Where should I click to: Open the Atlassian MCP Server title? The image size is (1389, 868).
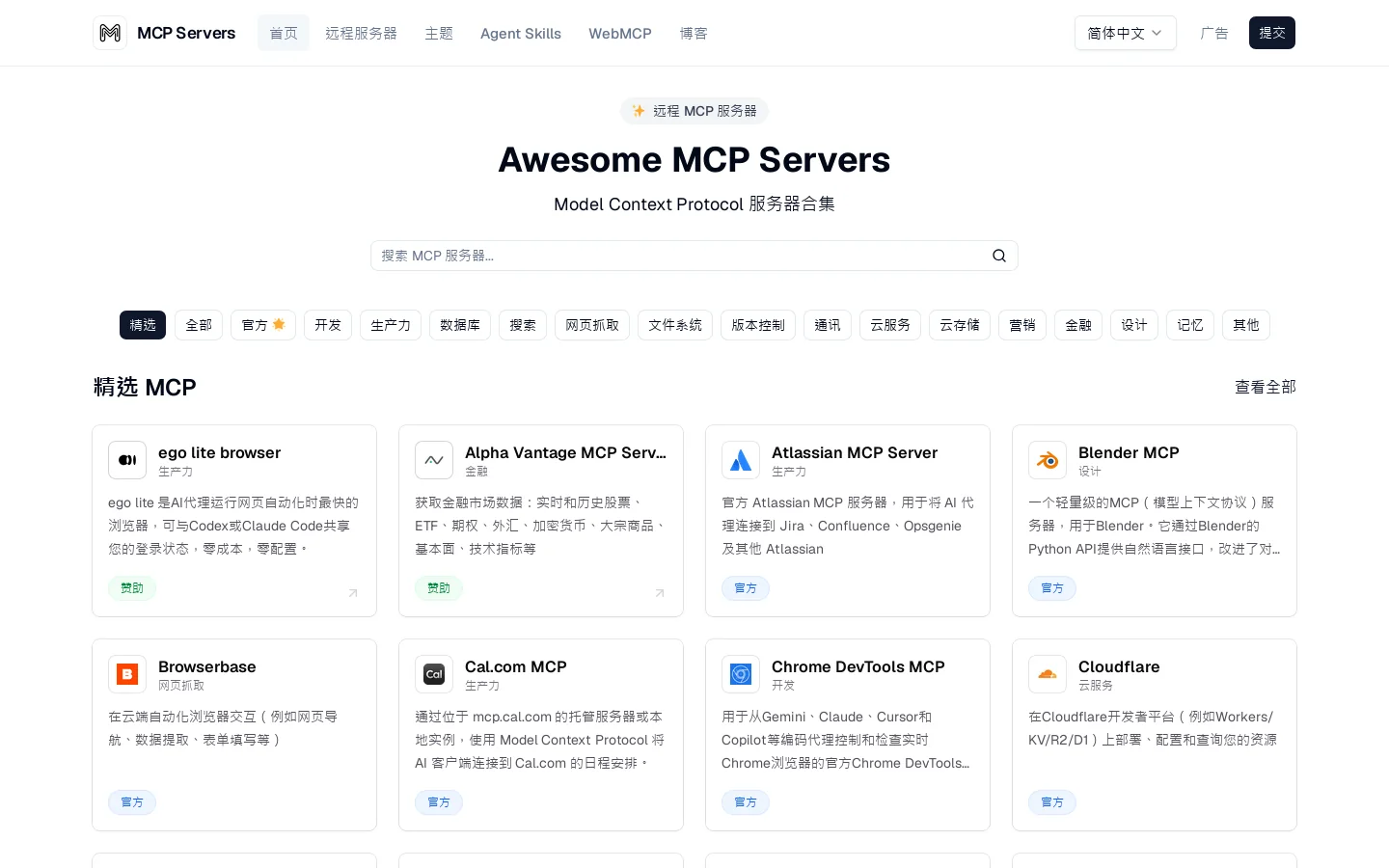click(x=855, y=452)
